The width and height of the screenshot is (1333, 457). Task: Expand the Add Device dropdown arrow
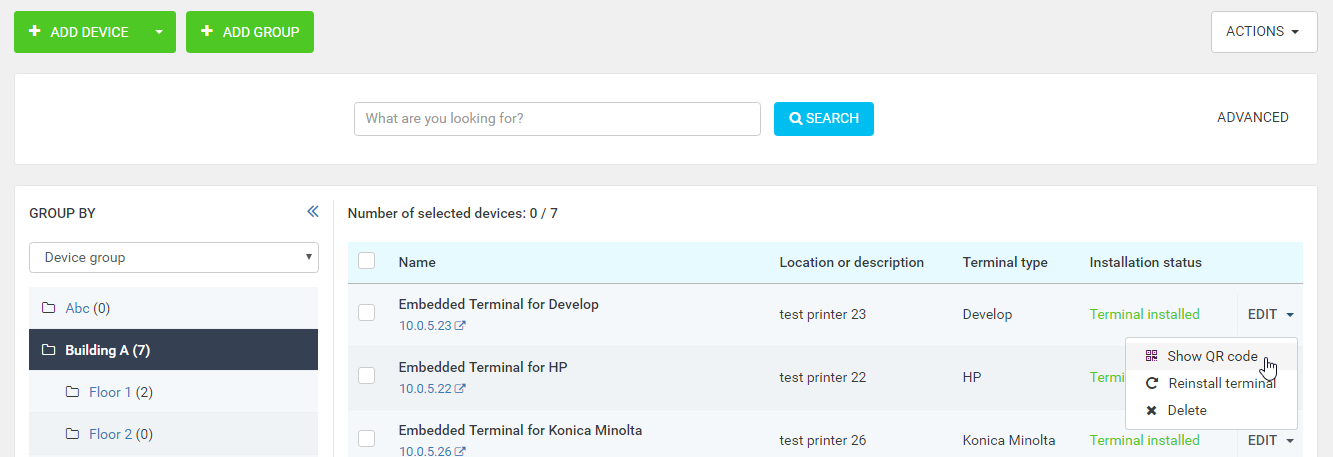tap(158, 32)
